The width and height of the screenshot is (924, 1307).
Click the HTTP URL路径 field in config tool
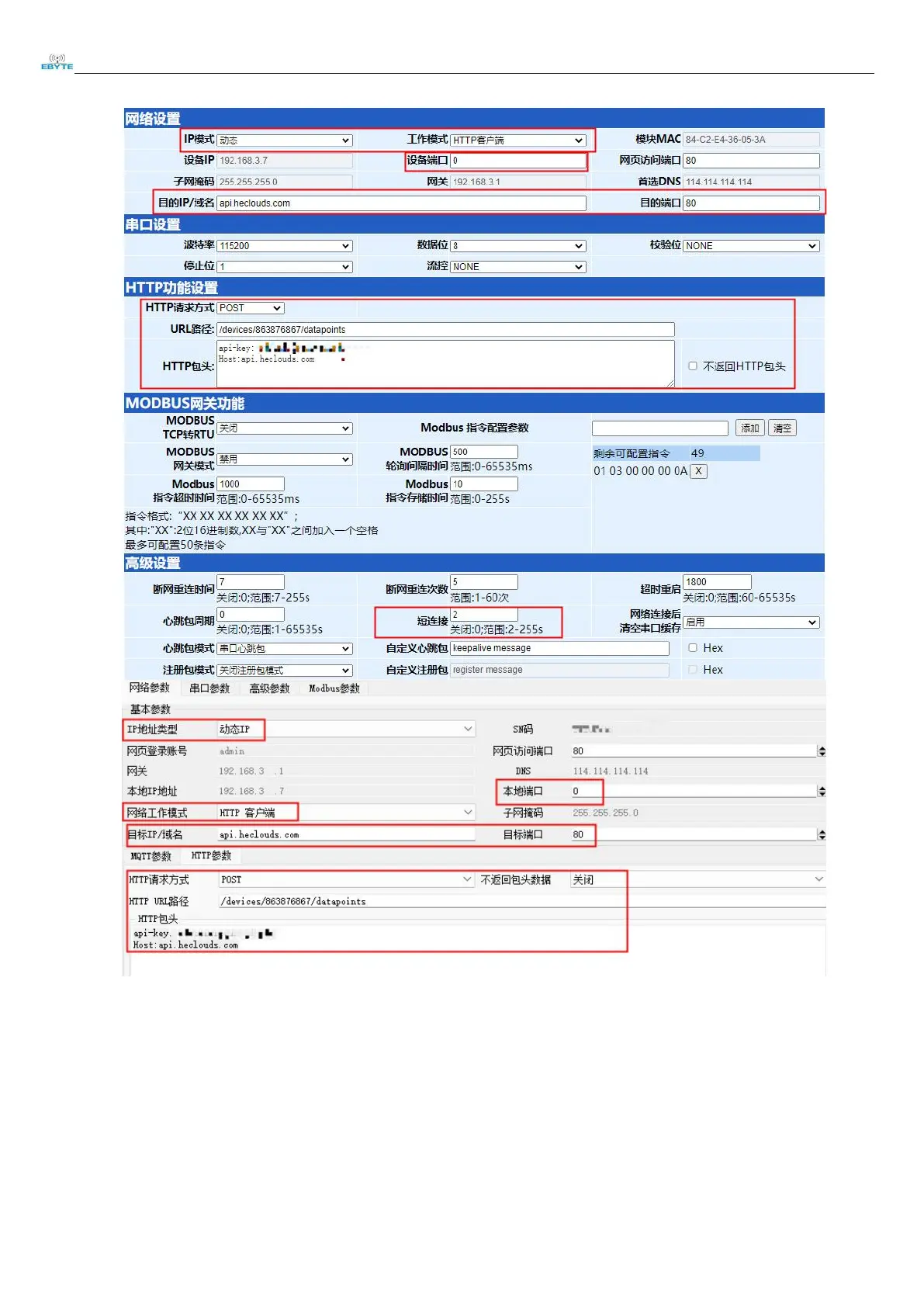[521, 901]
